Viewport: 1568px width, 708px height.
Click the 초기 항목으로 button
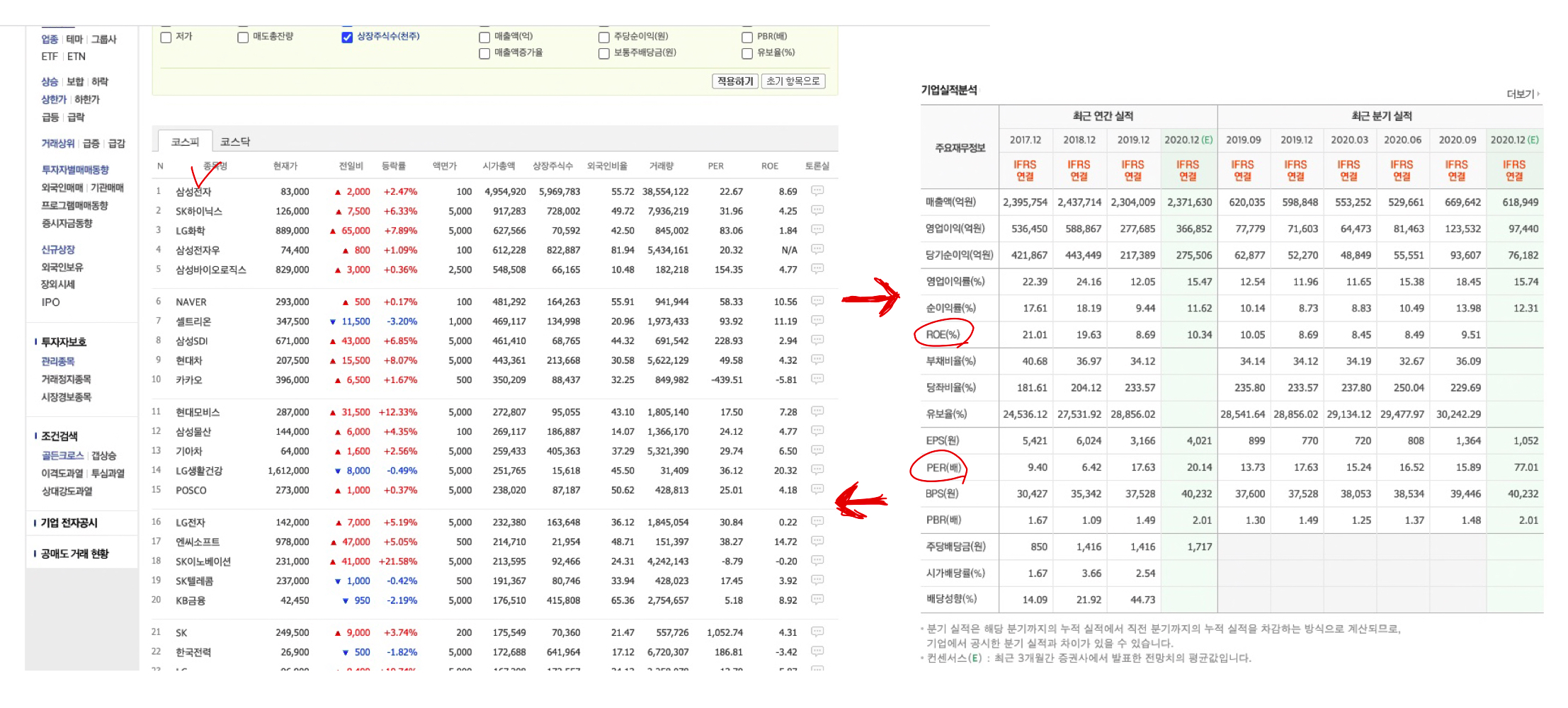pos(793,81)
